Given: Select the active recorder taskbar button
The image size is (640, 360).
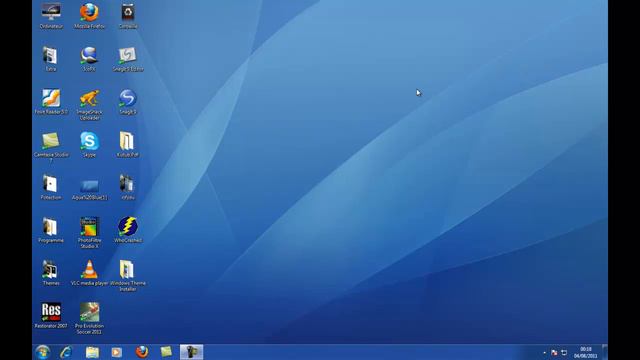Looking at the screenshot, I should pyautogui.click(x=191, y=352).
